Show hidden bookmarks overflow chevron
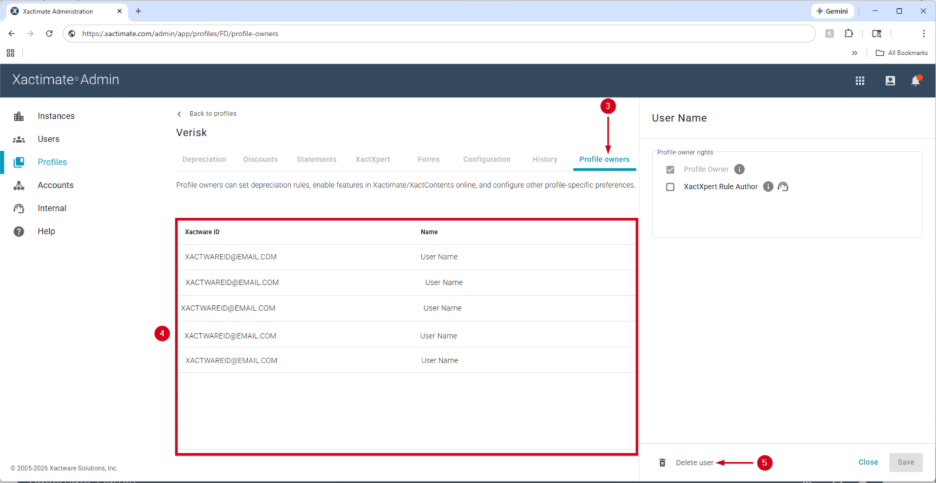This screenshot has height=483, width=936. click(x=855, y=53)
